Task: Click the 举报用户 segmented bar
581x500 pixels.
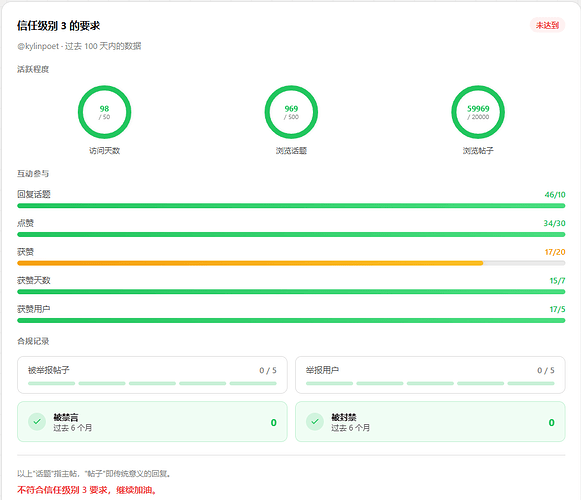Action: [430, 383]
